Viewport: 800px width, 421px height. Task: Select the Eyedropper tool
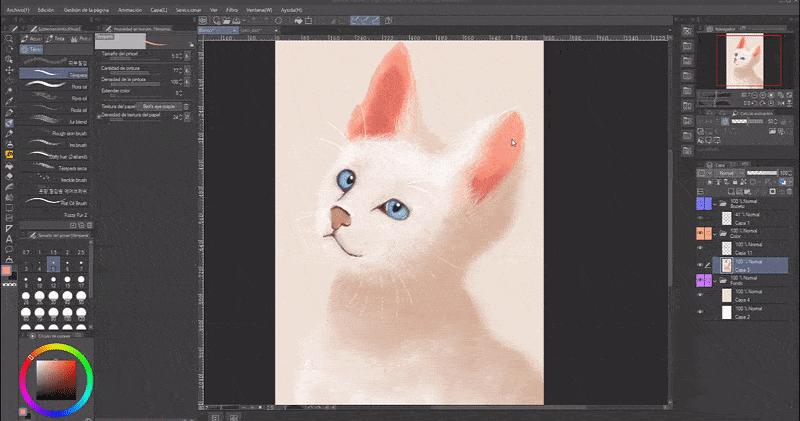[x=9, y=102]
